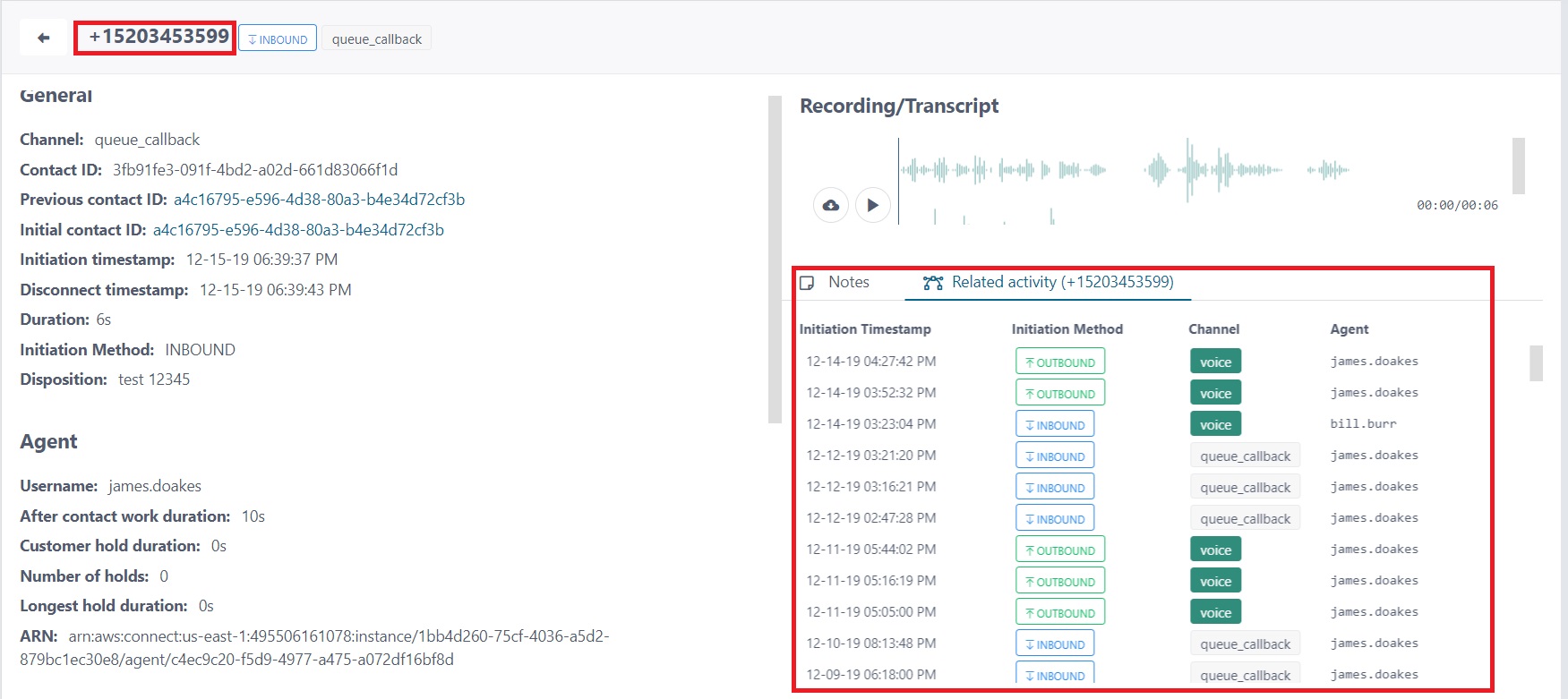This screenshot has width=1568, height=699.
Task: Click voice channel tag in the 05:44:02 PM row
Action: tap(1215, 550)
